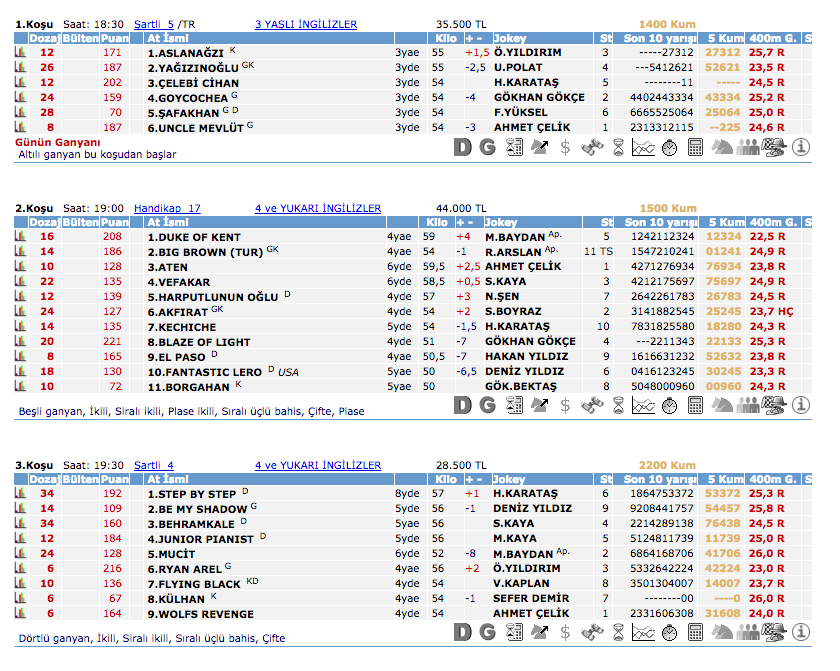Click the horse heads icon for race 3
The height and width of the screenshot is (671, 840).
pyautogui.click(x=721, y=633)
